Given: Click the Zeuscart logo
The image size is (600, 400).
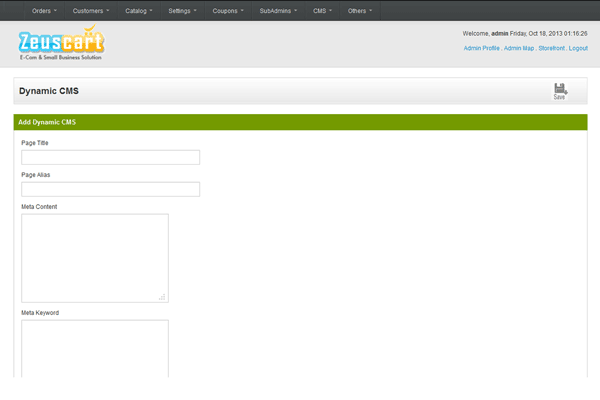Looking at the screenshot, I should pos(60,44).
